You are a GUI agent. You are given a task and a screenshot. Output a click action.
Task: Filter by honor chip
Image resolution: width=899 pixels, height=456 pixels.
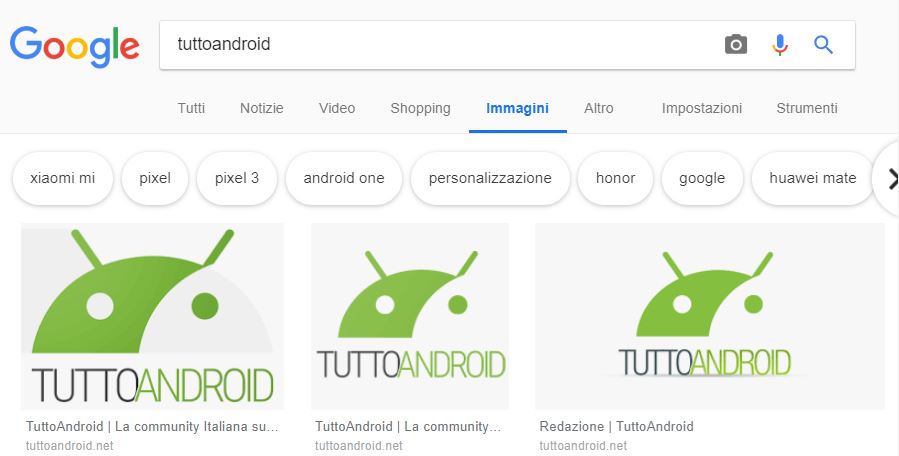615,178
